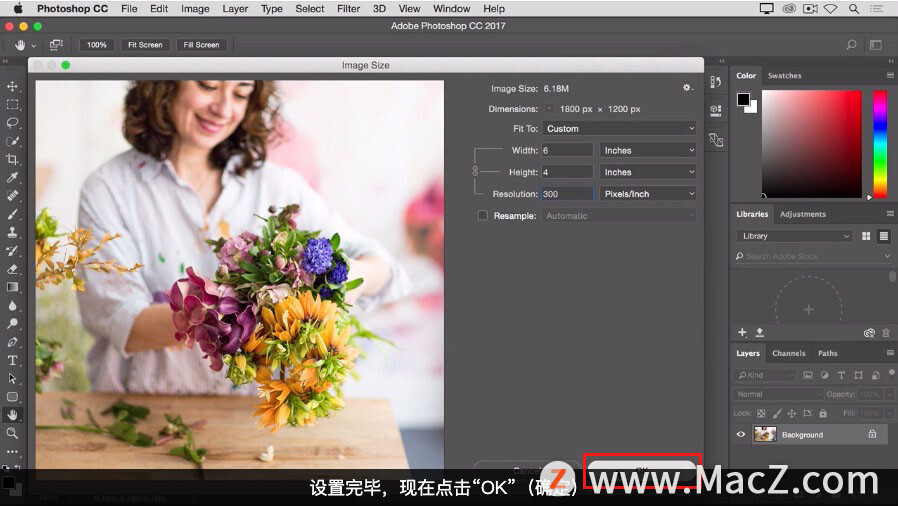Select the Horizontal Type tool
This screenshot has width=898, height=506.
12,361
